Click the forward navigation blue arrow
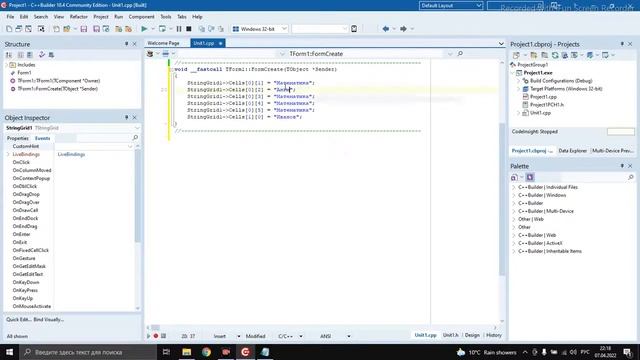640x360 pixels. point(403,29)
